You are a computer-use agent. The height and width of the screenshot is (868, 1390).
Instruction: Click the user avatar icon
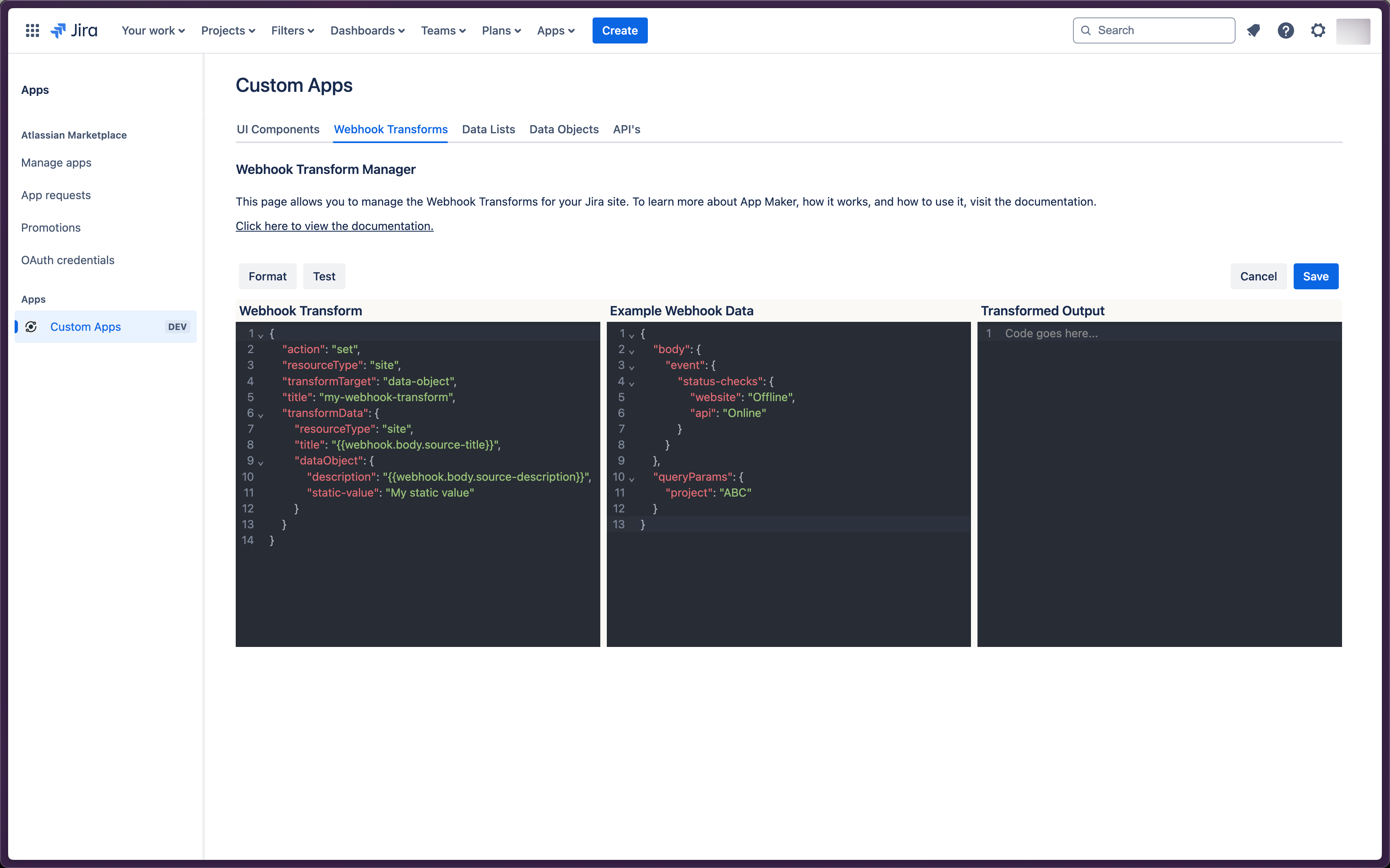click(1353, 30)
